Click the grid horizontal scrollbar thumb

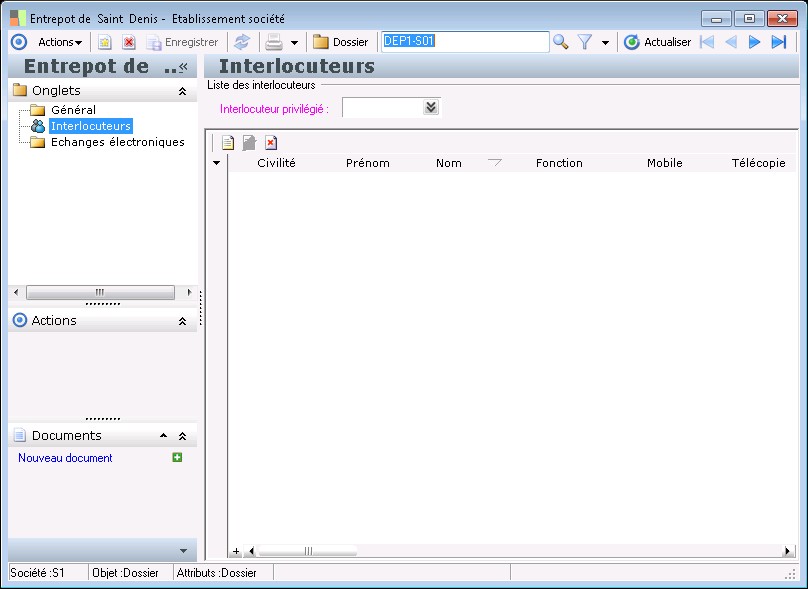(x=308, y=551)
